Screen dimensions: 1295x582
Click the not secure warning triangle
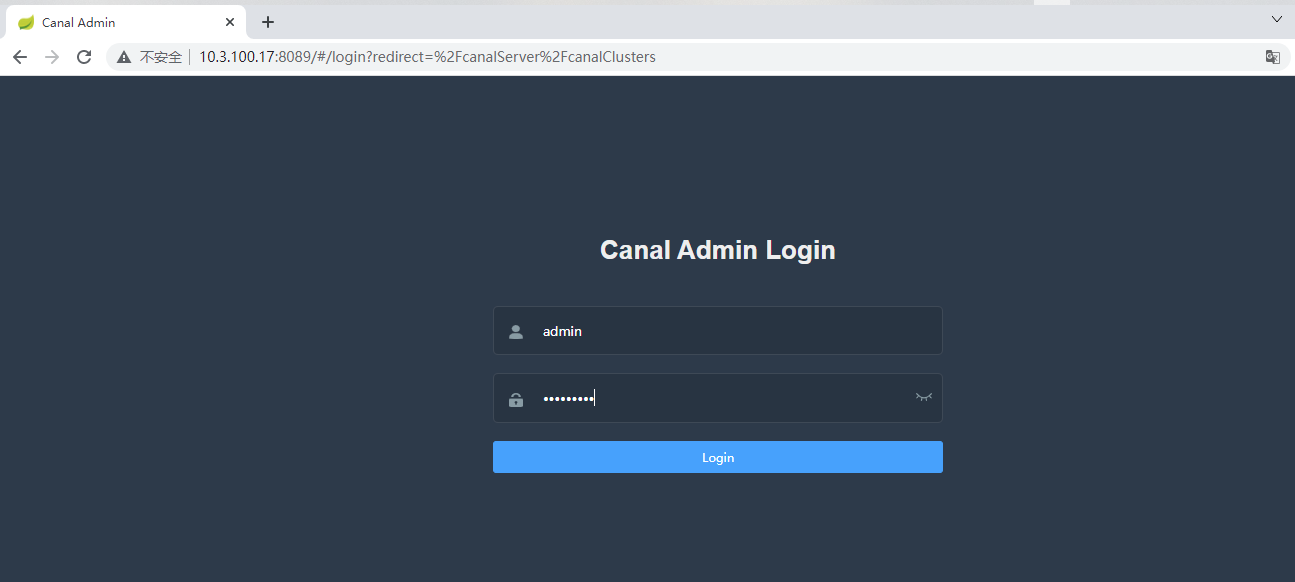[124, 57]
